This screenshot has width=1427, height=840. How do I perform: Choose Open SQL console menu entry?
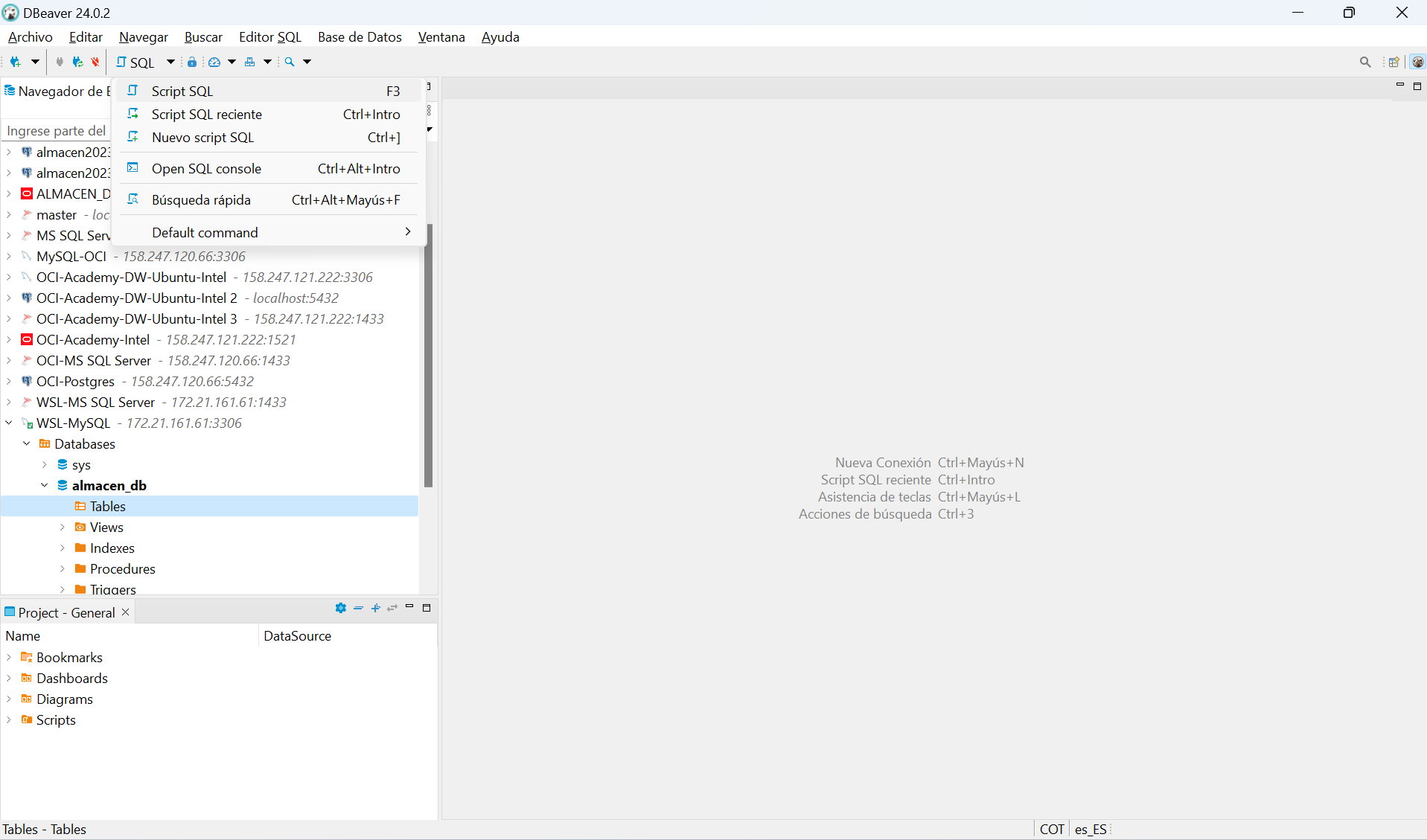coord(269,168)
